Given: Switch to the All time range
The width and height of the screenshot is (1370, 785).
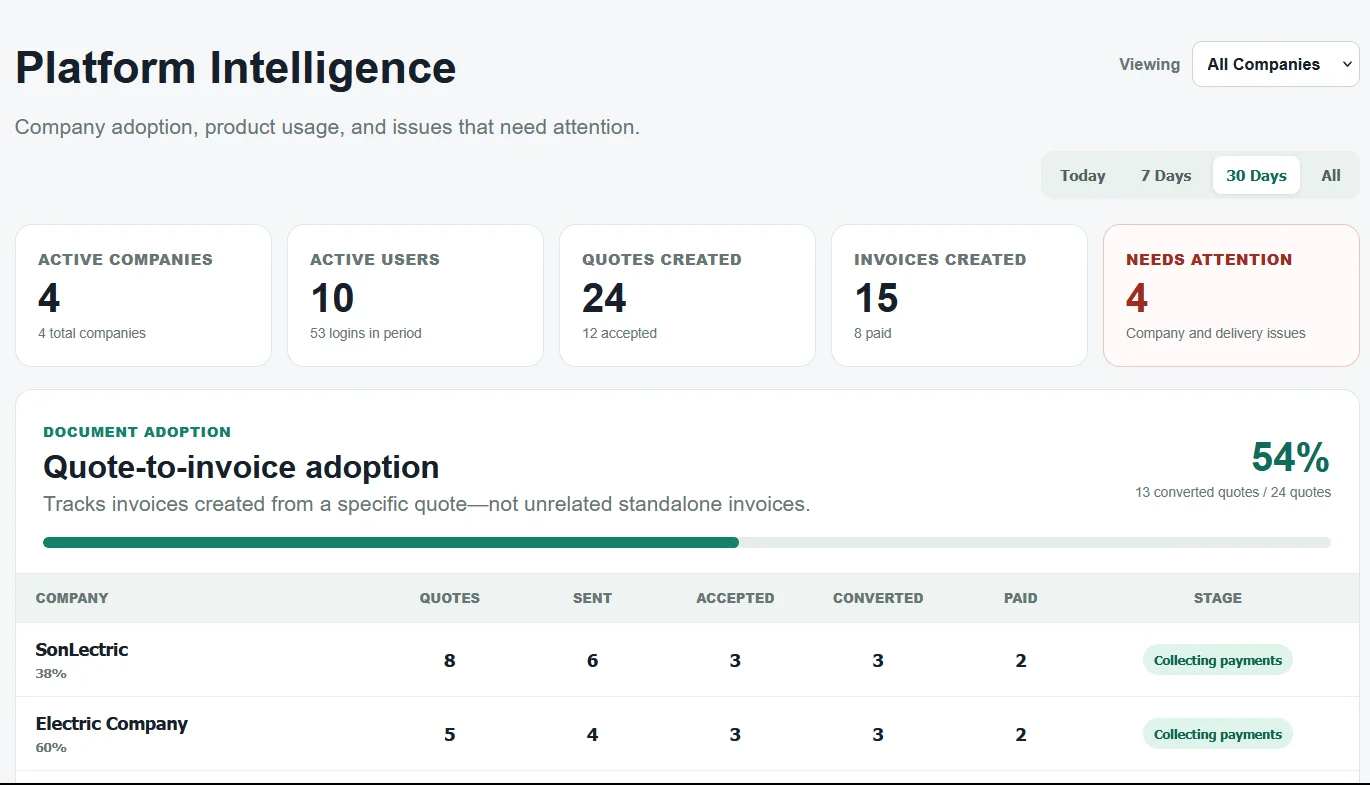Looking at the screenshot, I should (x=1330, y=175).
